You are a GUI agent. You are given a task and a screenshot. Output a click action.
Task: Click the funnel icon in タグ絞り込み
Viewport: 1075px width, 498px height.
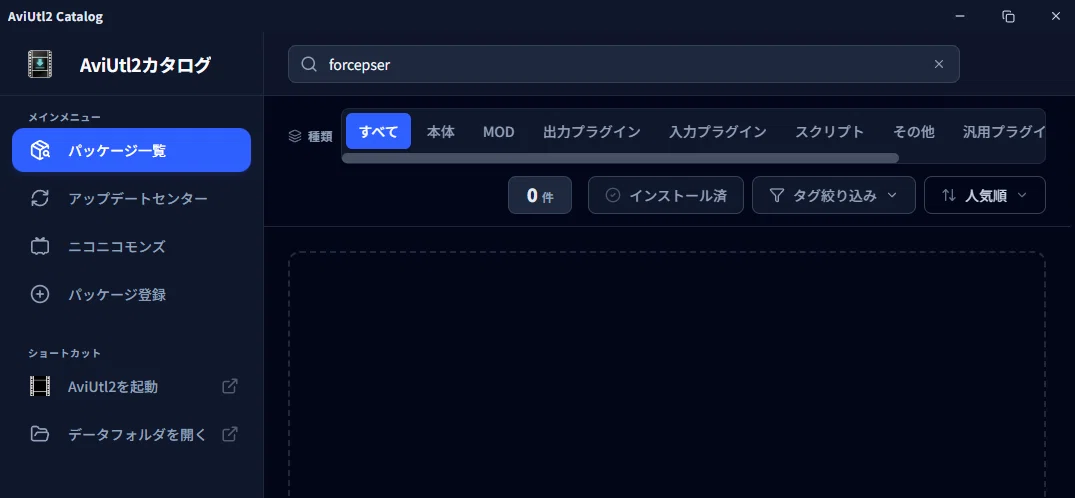(x=776, y=195)
